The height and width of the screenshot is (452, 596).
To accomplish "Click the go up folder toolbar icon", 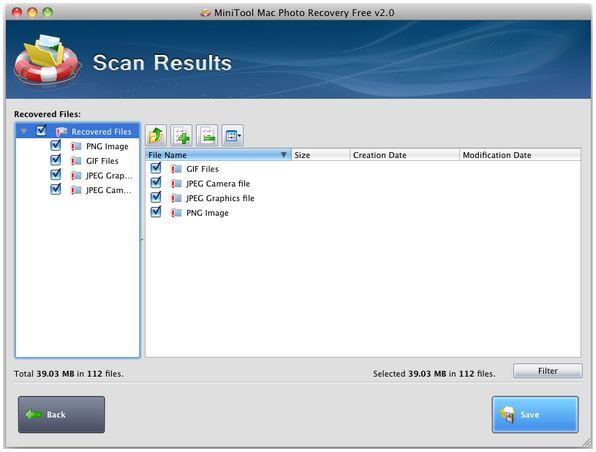I will [x=156, y=135].
